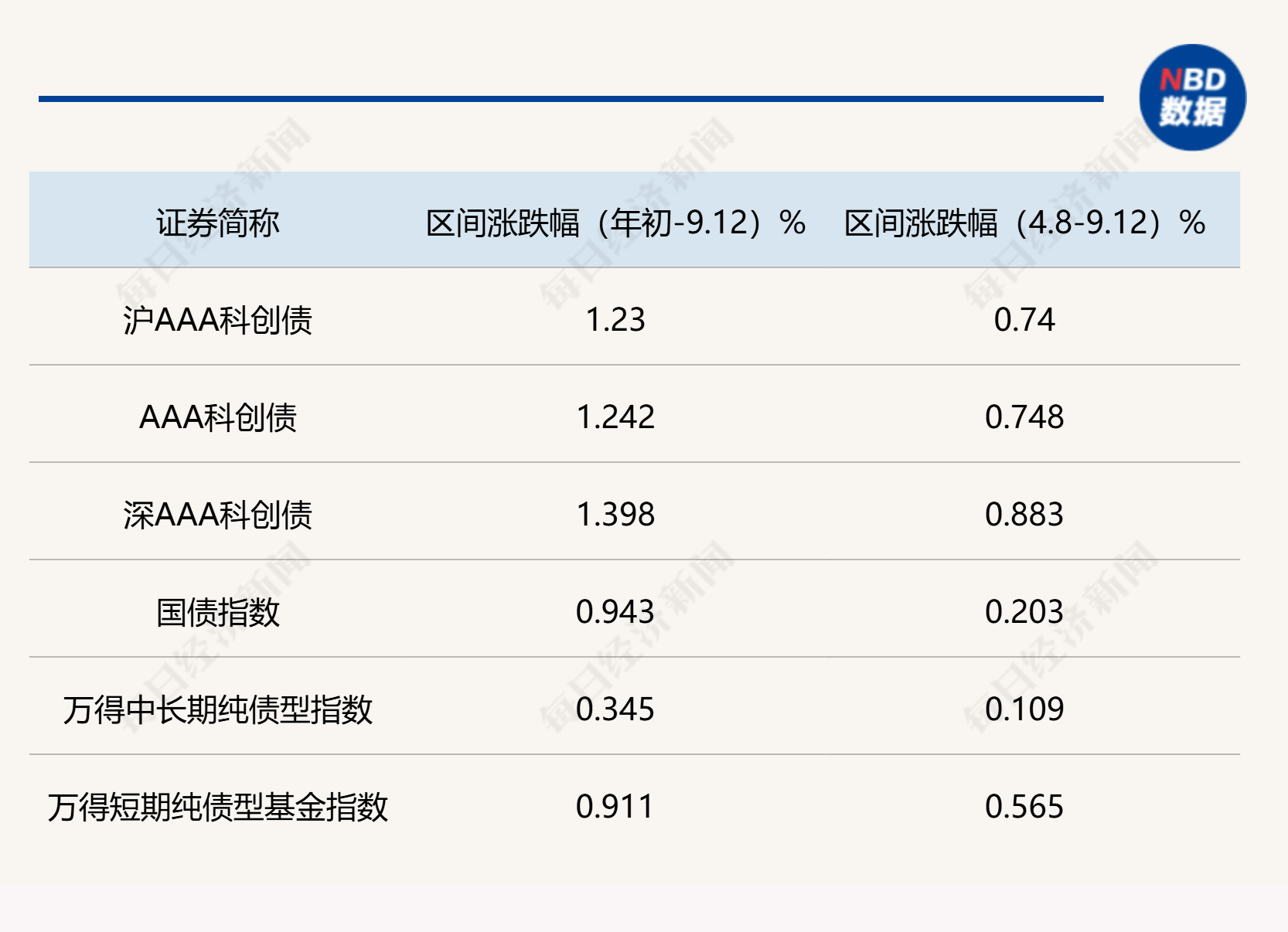The height and width of the screenshot is (932, 1288).
Task: Select the 沪AAA科创债 row label
Action: pyautogui.click(x=217, y=320)
